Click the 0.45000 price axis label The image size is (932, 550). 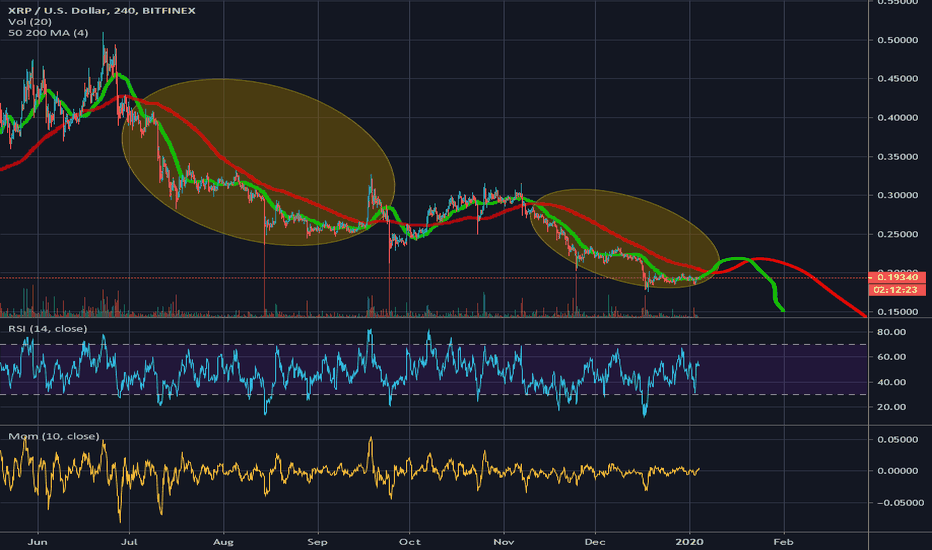[x=898, y=79]
